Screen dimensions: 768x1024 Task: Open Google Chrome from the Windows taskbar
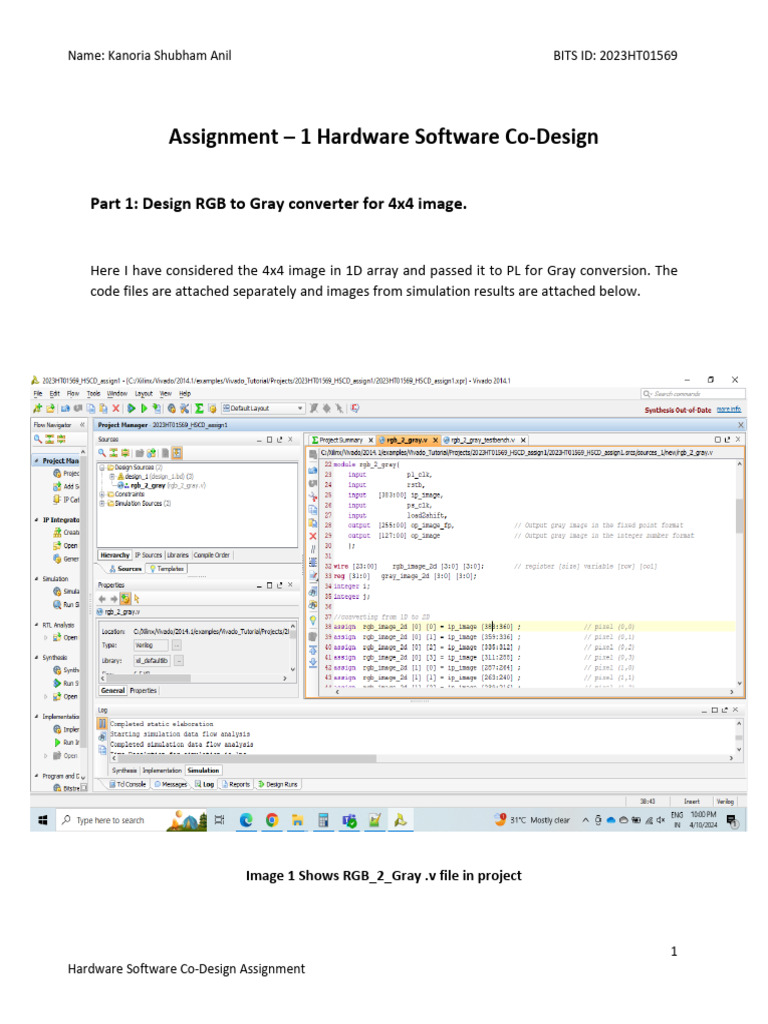271,820
